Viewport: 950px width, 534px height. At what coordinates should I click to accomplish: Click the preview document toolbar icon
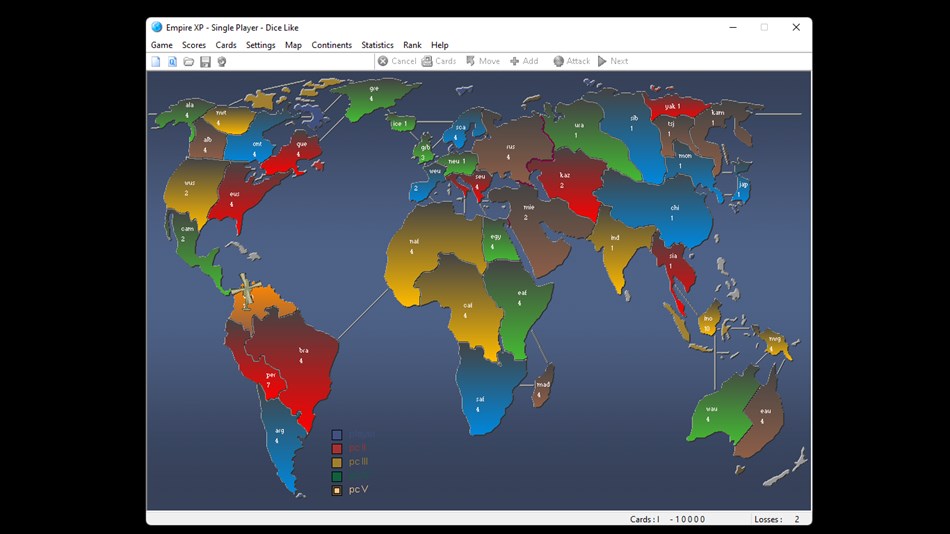[x=173, y=61]
